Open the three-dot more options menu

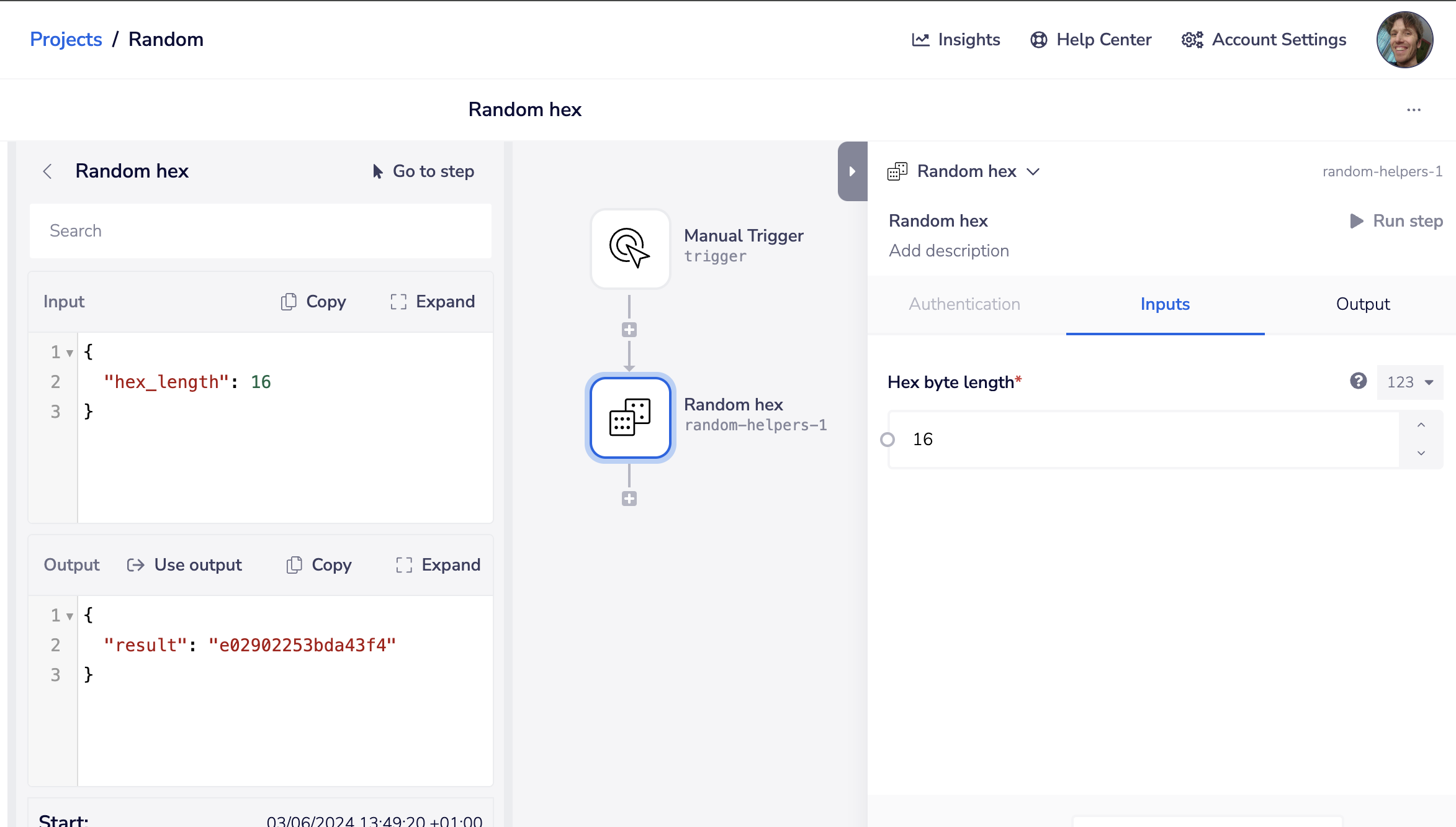tap(1414, 110)
